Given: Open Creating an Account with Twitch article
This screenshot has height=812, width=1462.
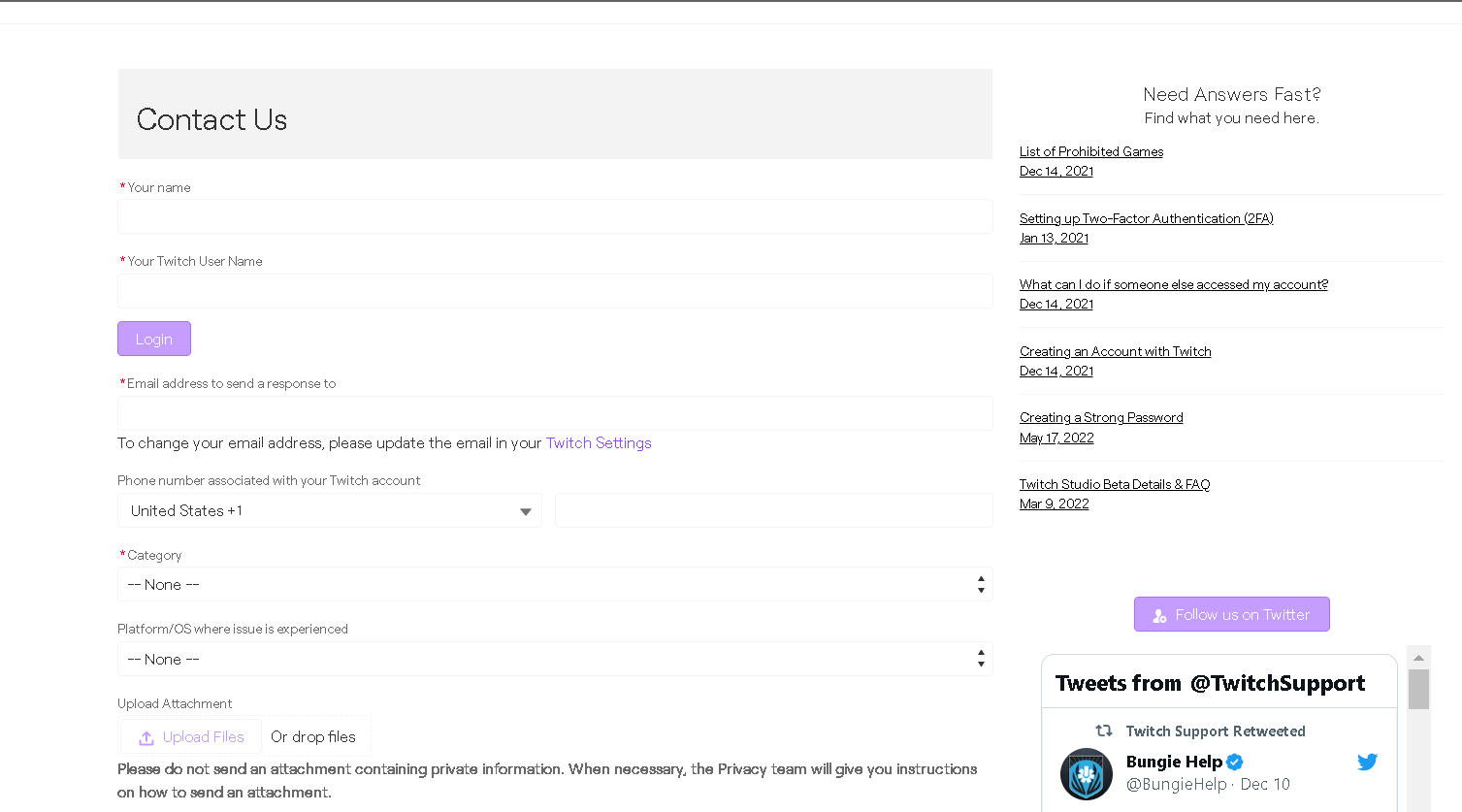Looking at the screenshot, I should click(x=1116, y=351).
